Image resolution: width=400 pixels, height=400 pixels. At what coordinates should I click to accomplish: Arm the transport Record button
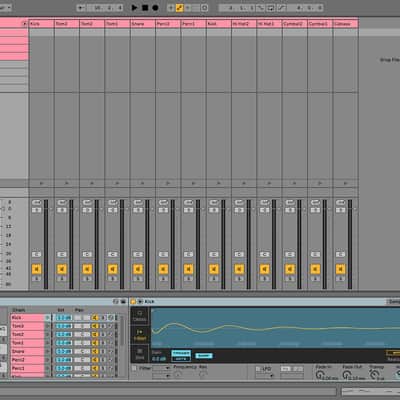click(x=155, y=7)
